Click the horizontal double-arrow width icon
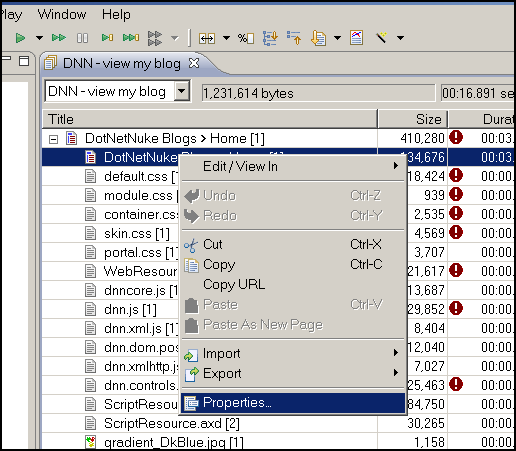 [207, 38]
